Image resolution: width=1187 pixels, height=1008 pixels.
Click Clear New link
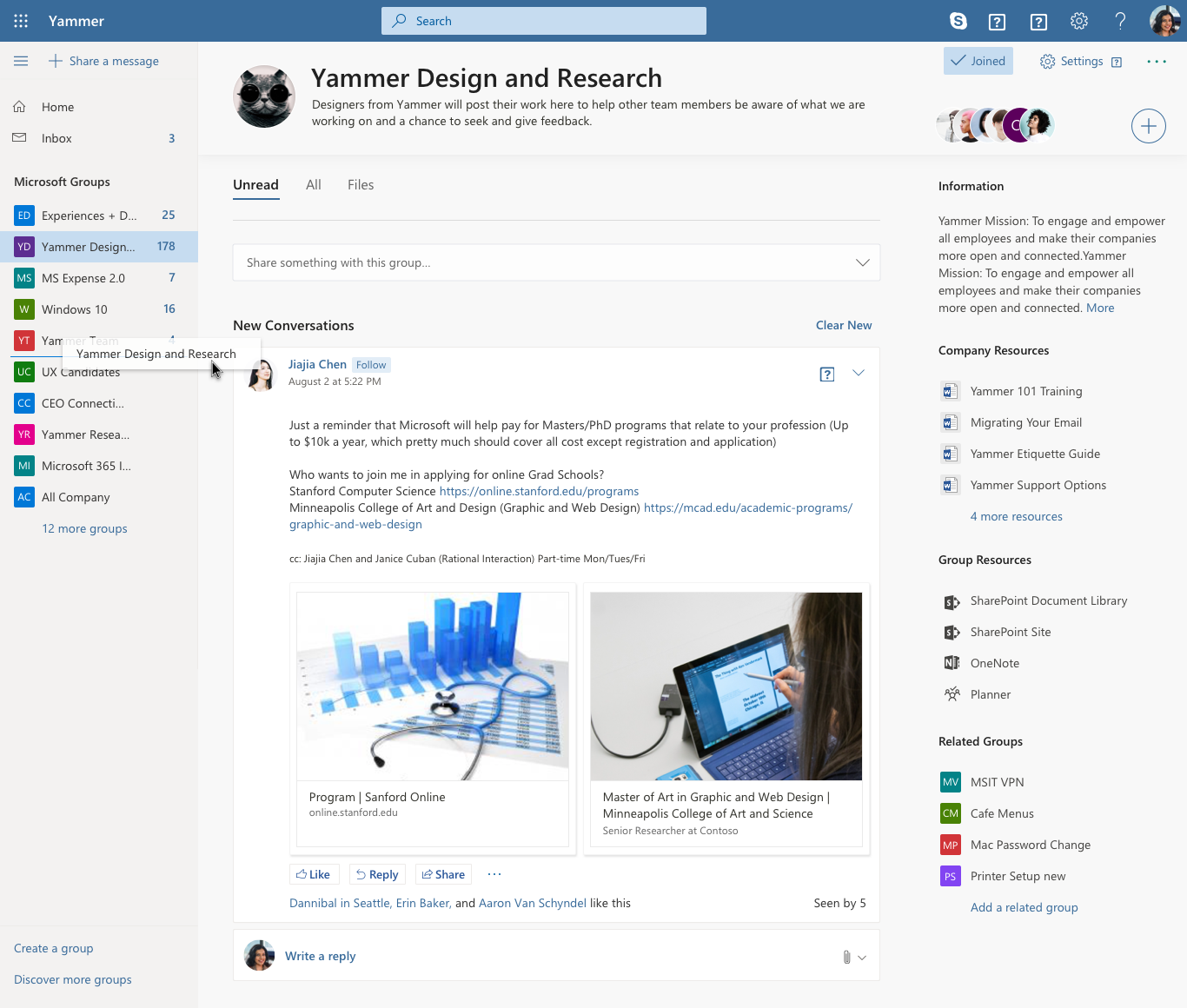coord(844,325)
